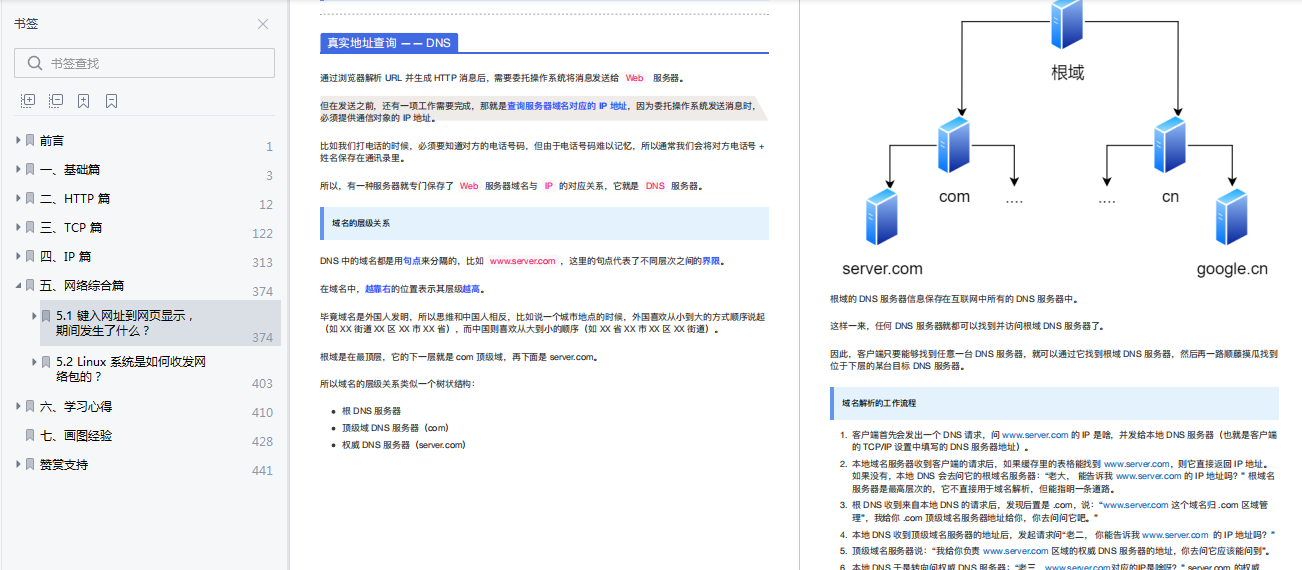Image resolution: width=1302 pixels, height=570 pixels.
Task: Click www.server.com link in workflow step 5
Action: (1016, 551)
